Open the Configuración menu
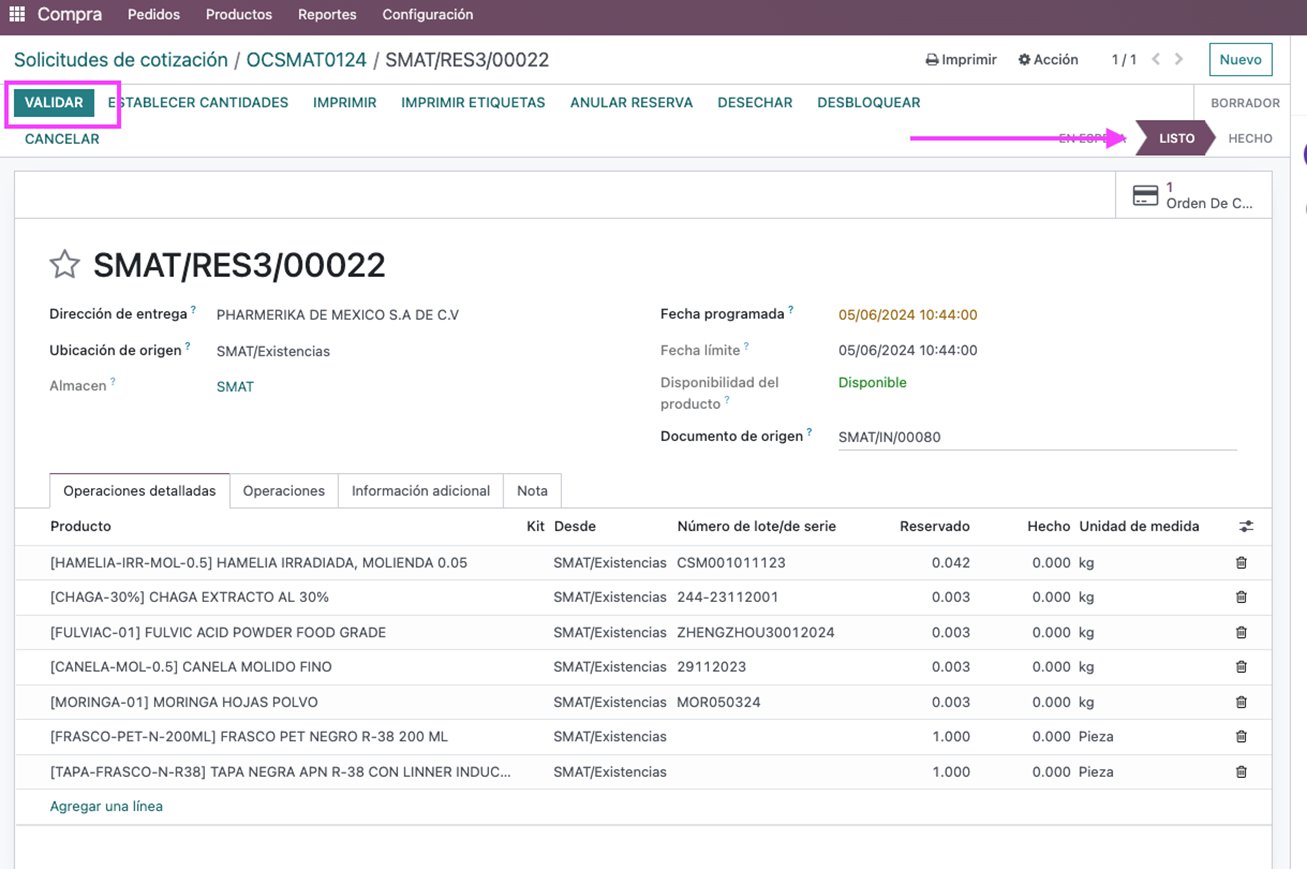1307x869 pixels. tap(428, 15)
